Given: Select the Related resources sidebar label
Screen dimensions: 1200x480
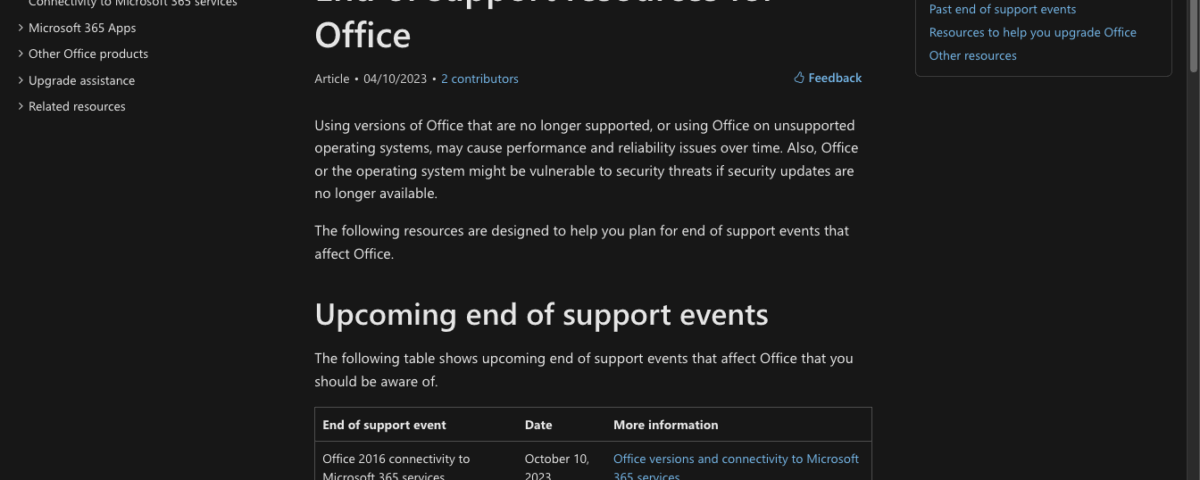Looking at the screenshot, I should point(77,106).
